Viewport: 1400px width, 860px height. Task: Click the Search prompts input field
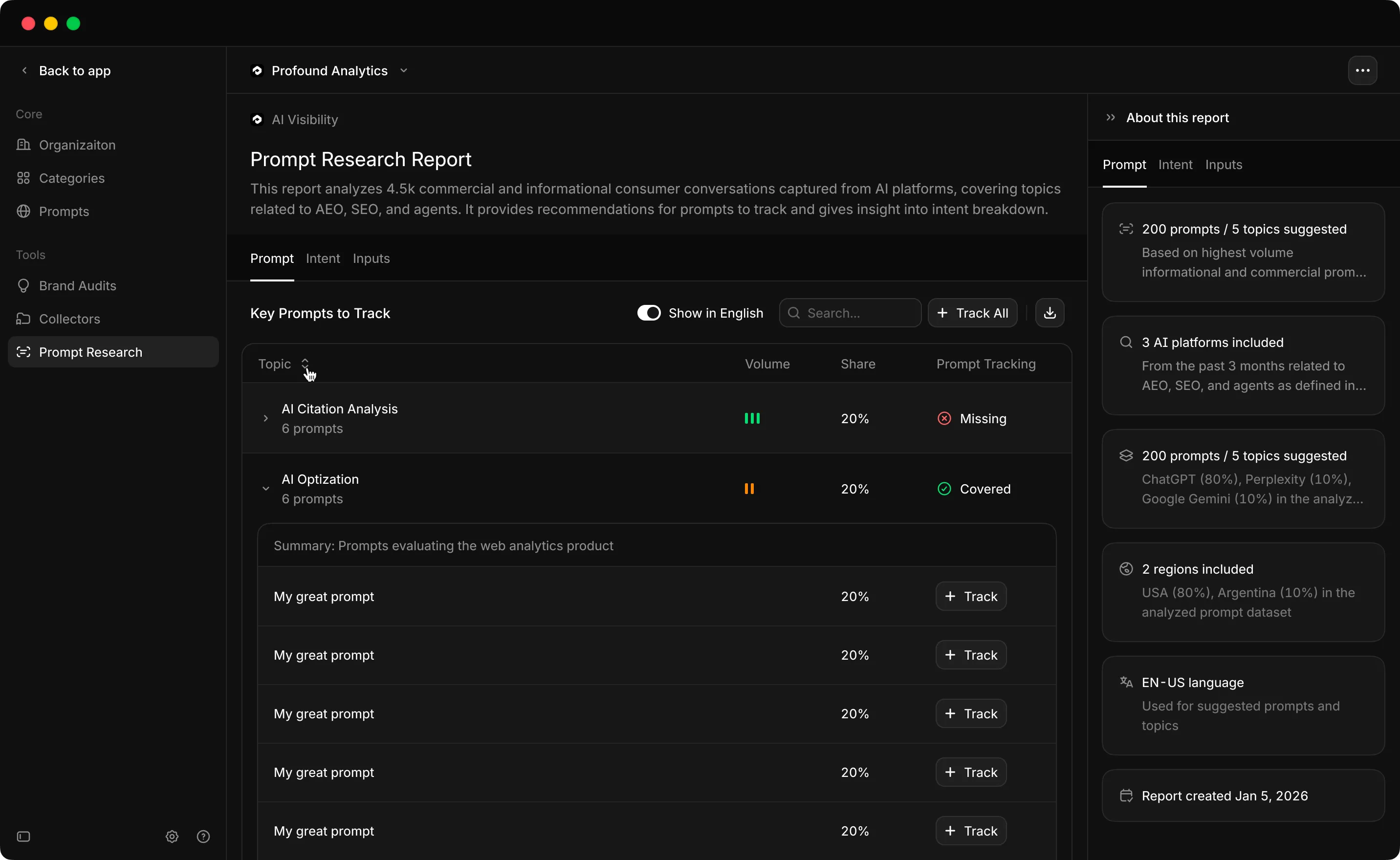click(x=850, y=313)
